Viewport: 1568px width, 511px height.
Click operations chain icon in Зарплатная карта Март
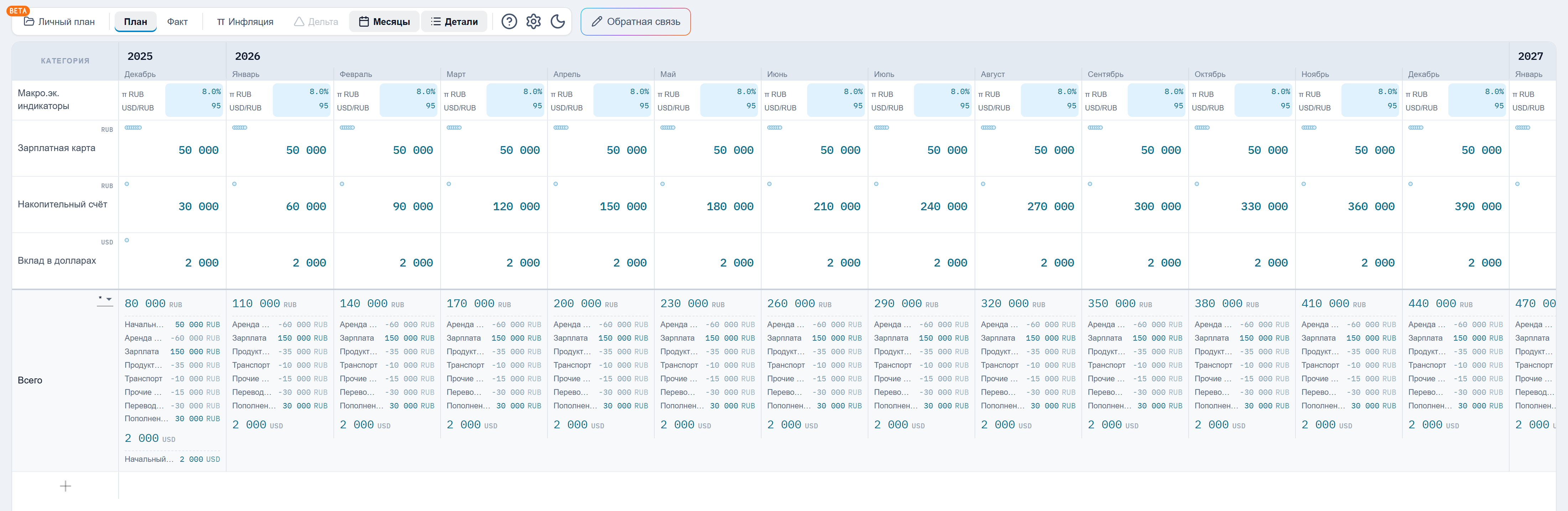(x=454, y=128)
